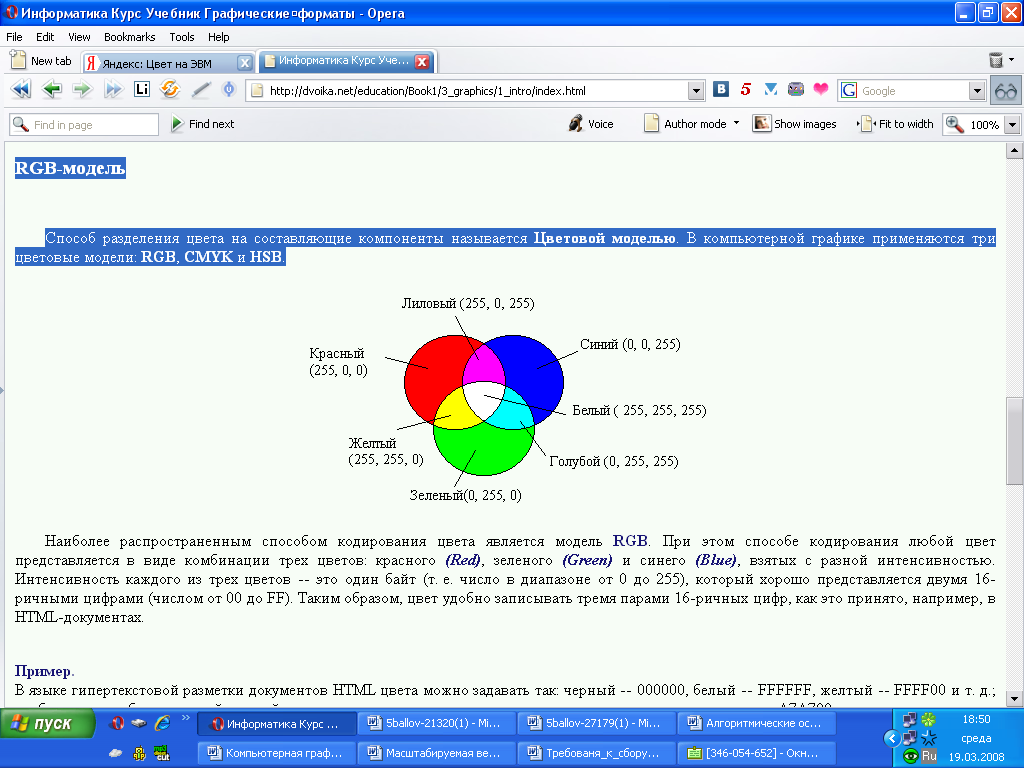1024x768 pixels.
Task: Click the gray robot face toolbar icon
Action: (x=795, y=89)
